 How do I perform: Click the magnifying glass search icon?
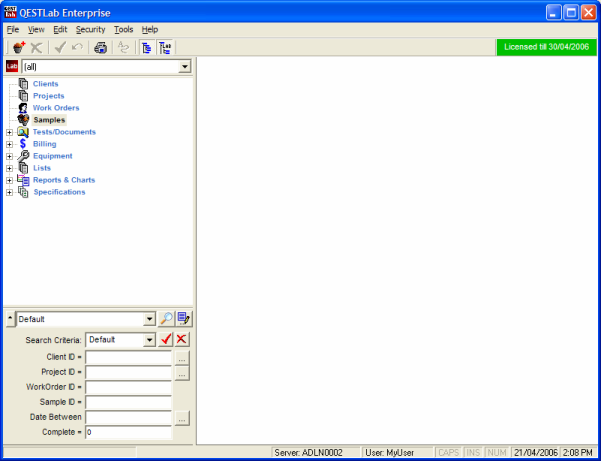coord(166,319)
